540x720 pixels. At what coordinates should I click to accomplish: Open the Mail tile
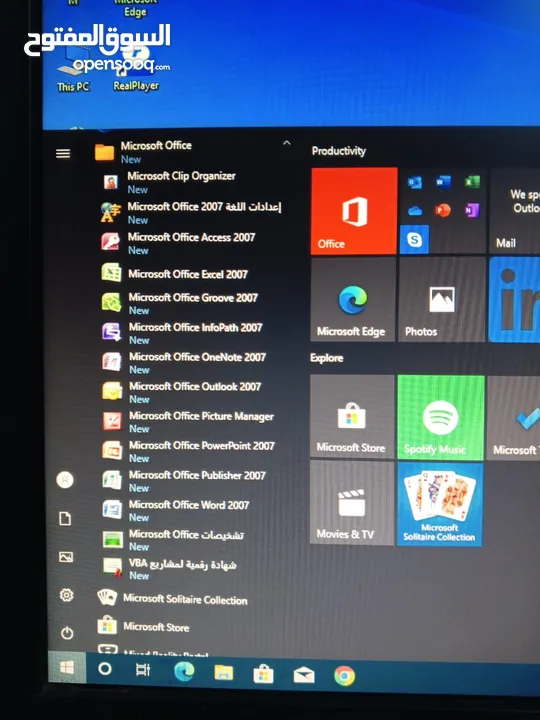[514, 211]
